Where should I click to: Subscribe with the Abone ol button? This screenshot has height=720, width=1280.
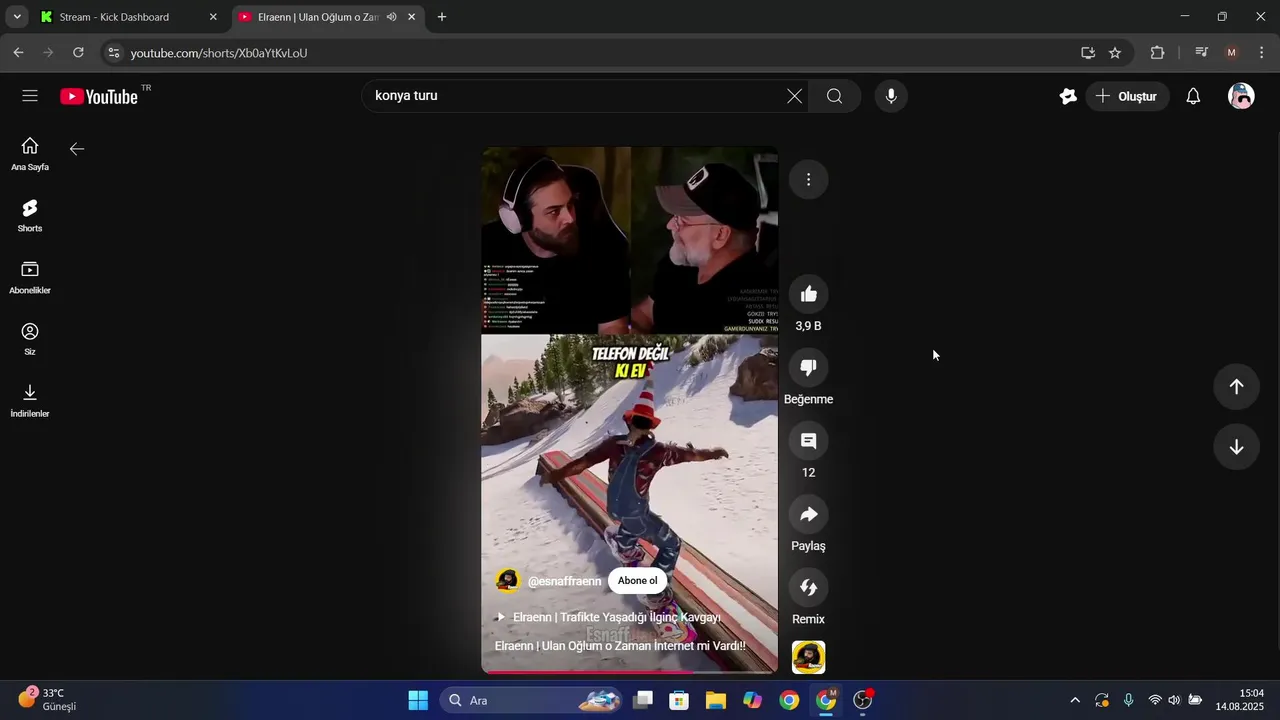point(638,581)
